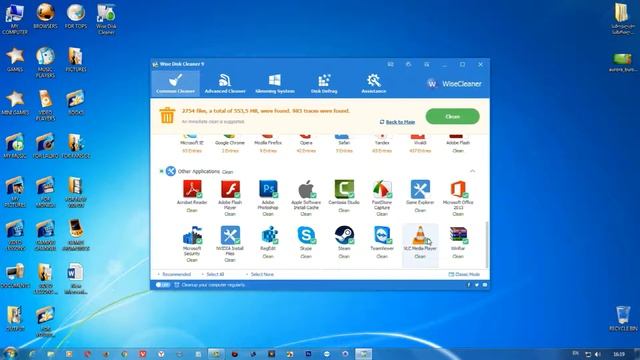
Task: Uncheck the Camtasia Studio checkbox
Action: tap(351, 196)
